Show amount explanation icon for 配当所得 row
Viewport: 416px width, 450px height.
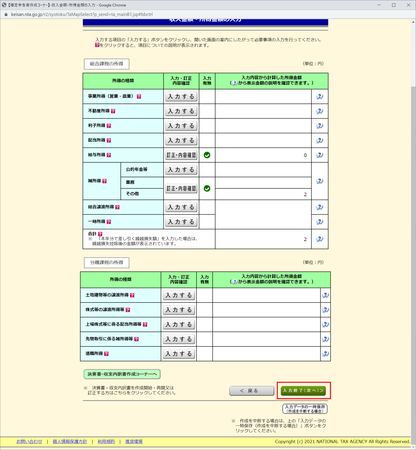(320, 141)
